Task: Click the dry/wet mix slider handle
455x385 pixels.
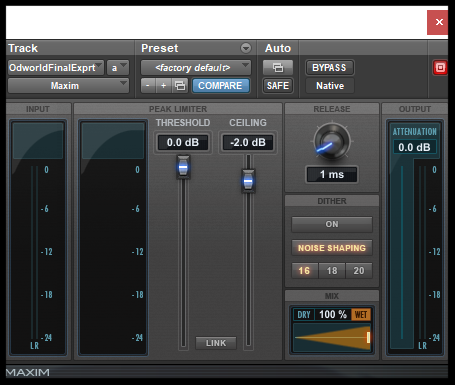Action: click(368, 337)
